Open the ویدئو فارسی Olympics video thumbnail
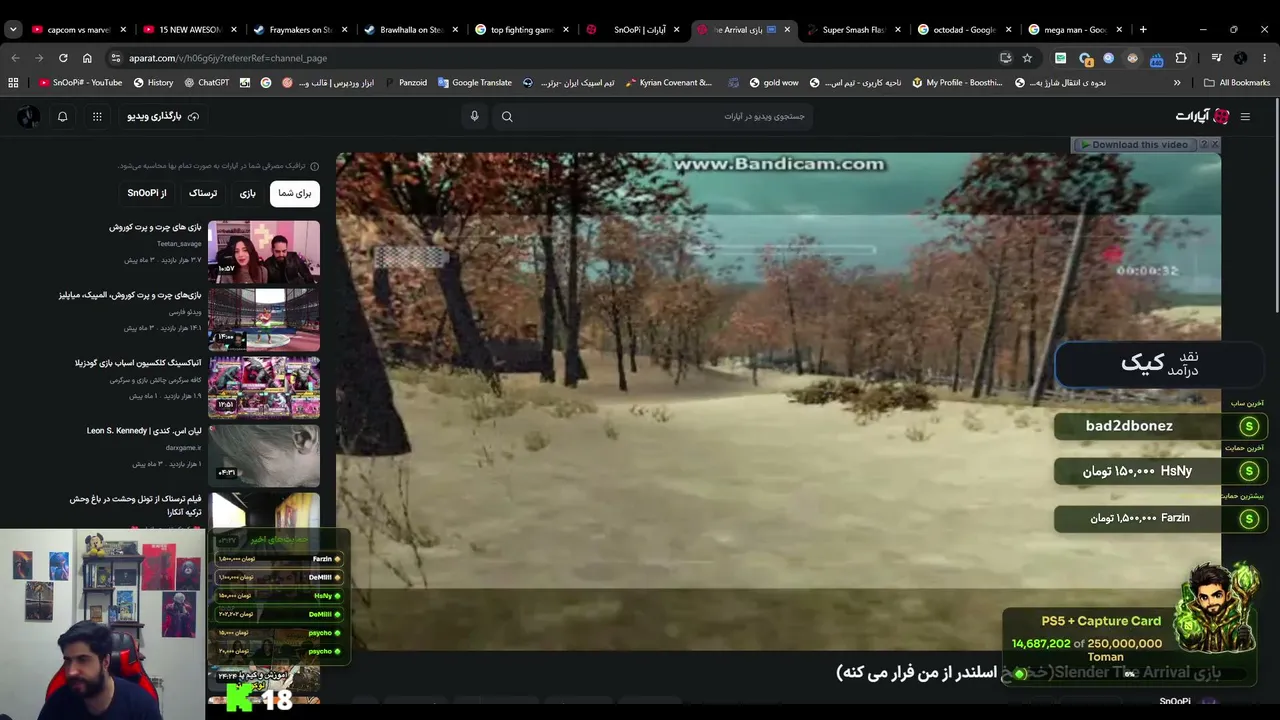 point(264,319)
